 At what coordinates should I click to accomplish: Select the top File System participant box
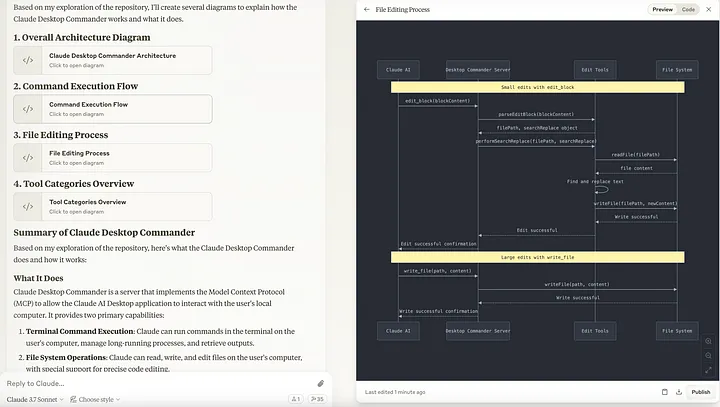pos(677,70)
